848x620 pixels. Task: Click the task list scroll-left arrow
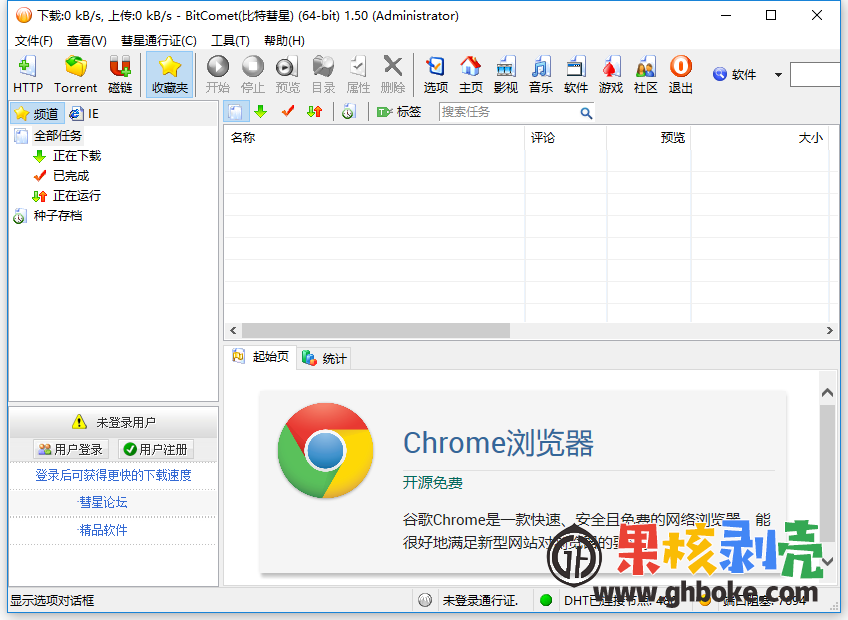coord(233,330)
